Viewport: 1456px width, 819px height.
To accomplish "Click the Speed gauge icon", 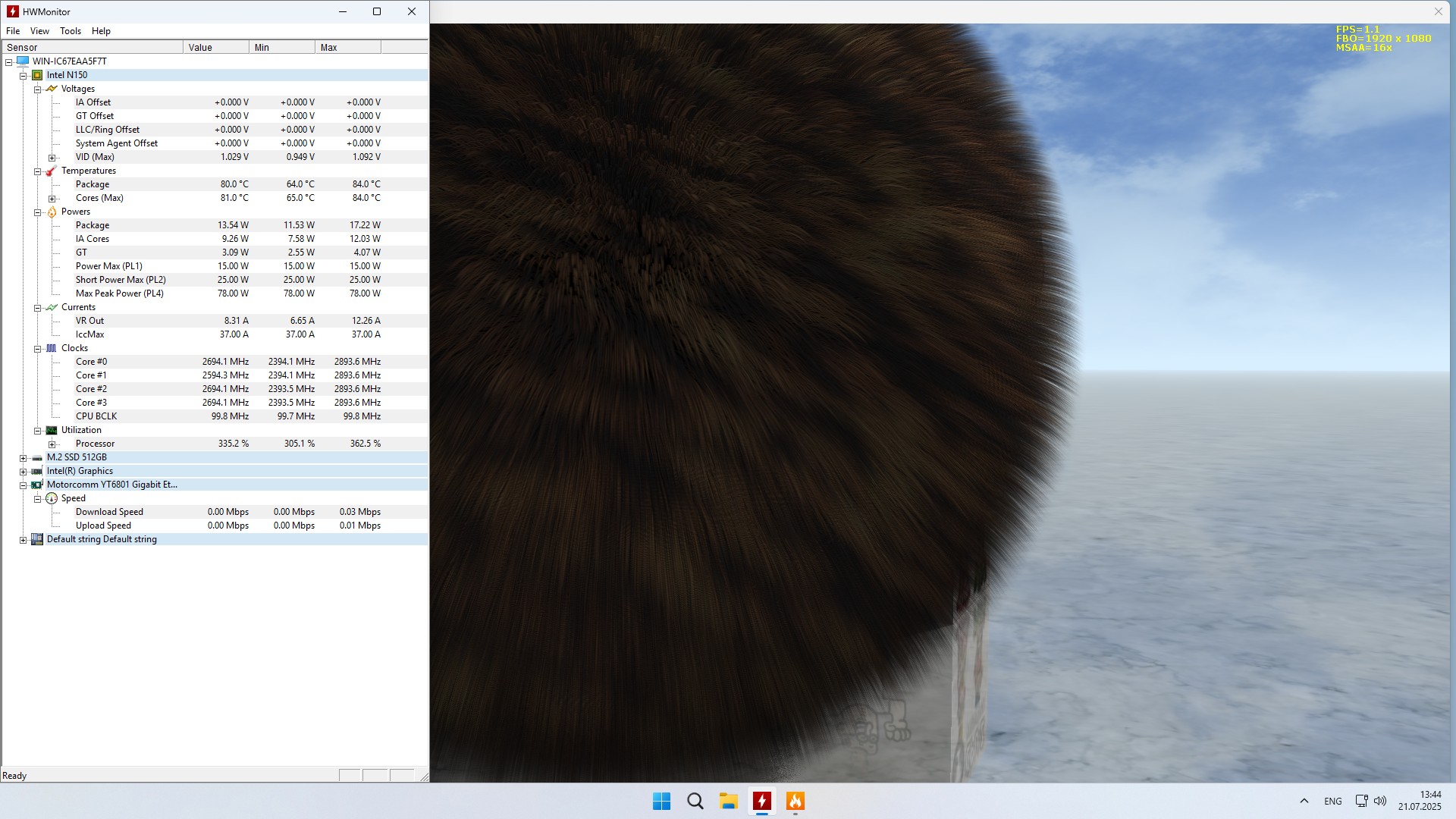I will (52, 498).
